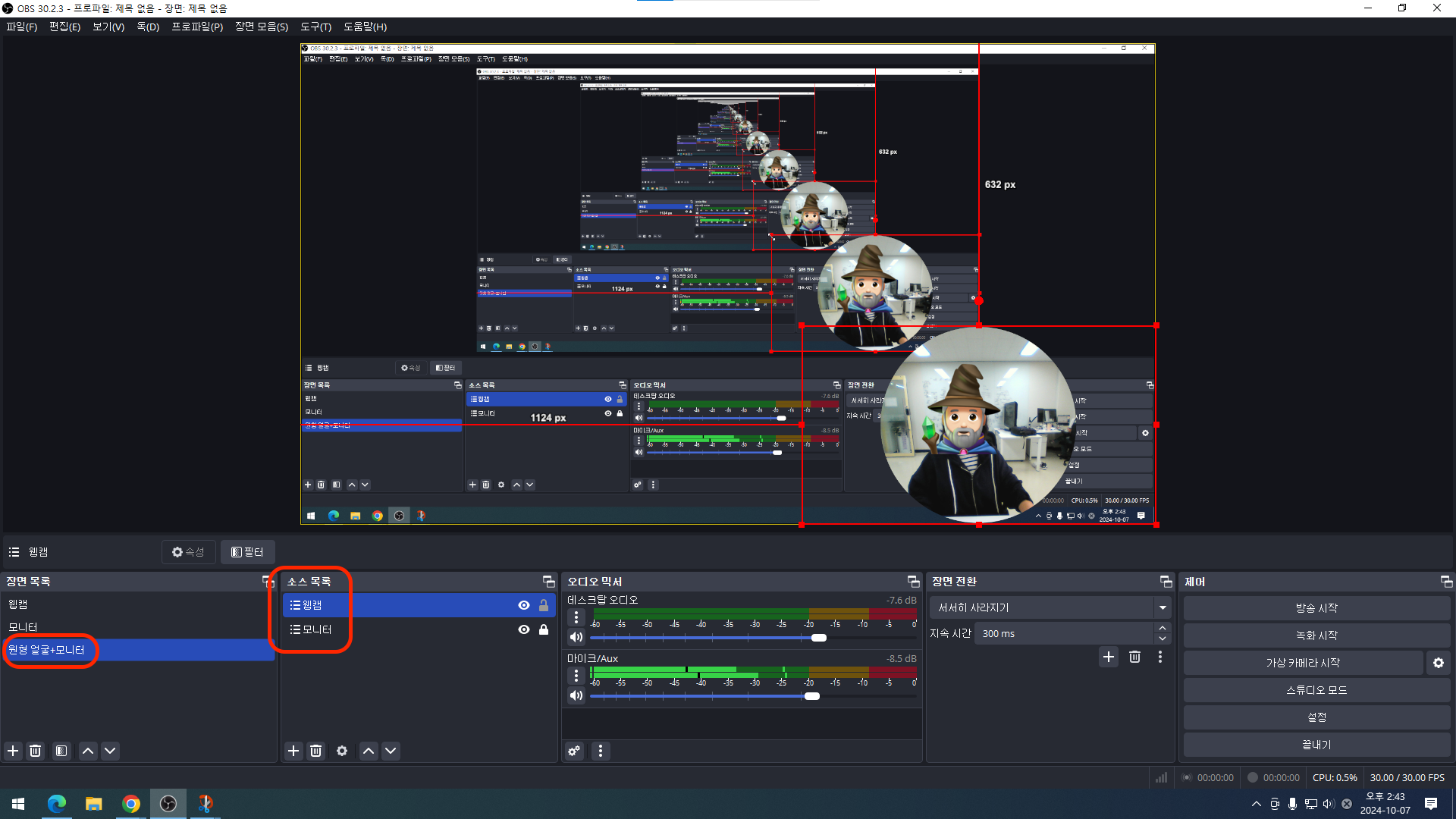Move selected source up arrow

[x=369, y=751]
